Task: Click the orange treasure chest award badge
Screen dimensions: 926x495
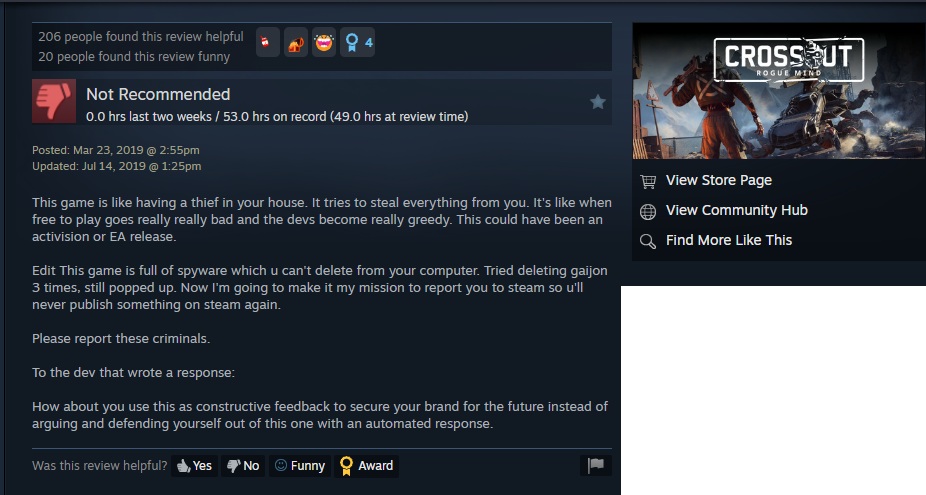Action: click(296, 43)
